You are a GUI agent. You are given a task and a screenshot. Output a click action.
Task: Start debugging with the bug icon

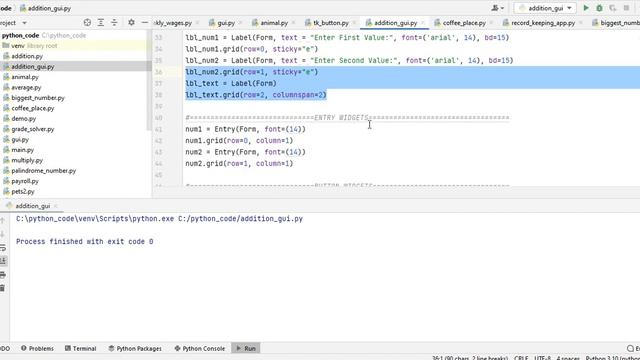pos(599,8)
